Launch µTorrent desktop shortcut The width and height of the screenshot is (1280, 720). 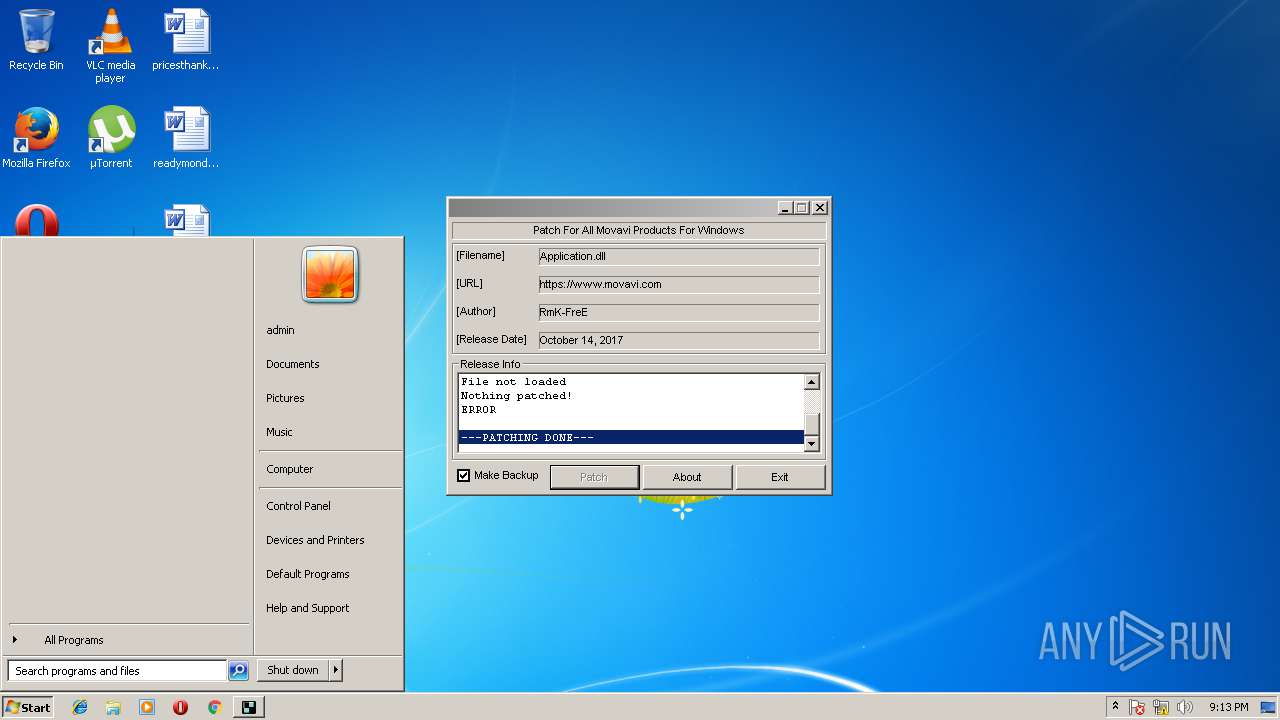[110, 138]
